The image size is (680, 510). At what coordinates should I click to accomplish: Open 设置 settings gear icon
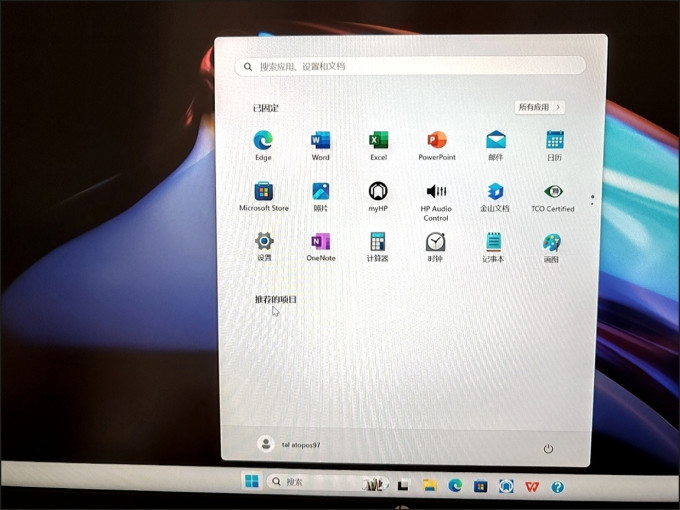(x=264, y=246)
